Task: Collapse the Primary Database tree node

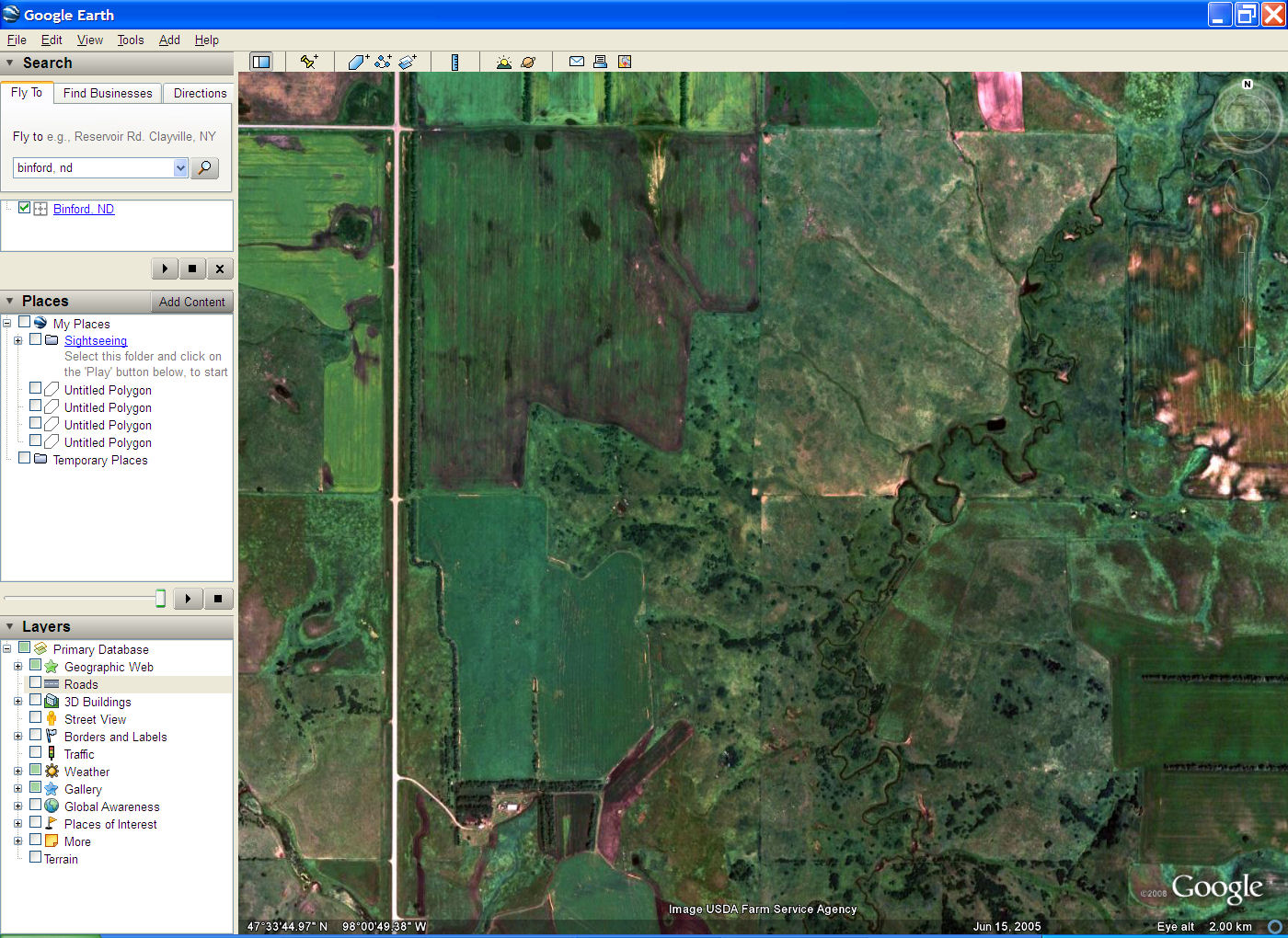Action: point(6,649)
